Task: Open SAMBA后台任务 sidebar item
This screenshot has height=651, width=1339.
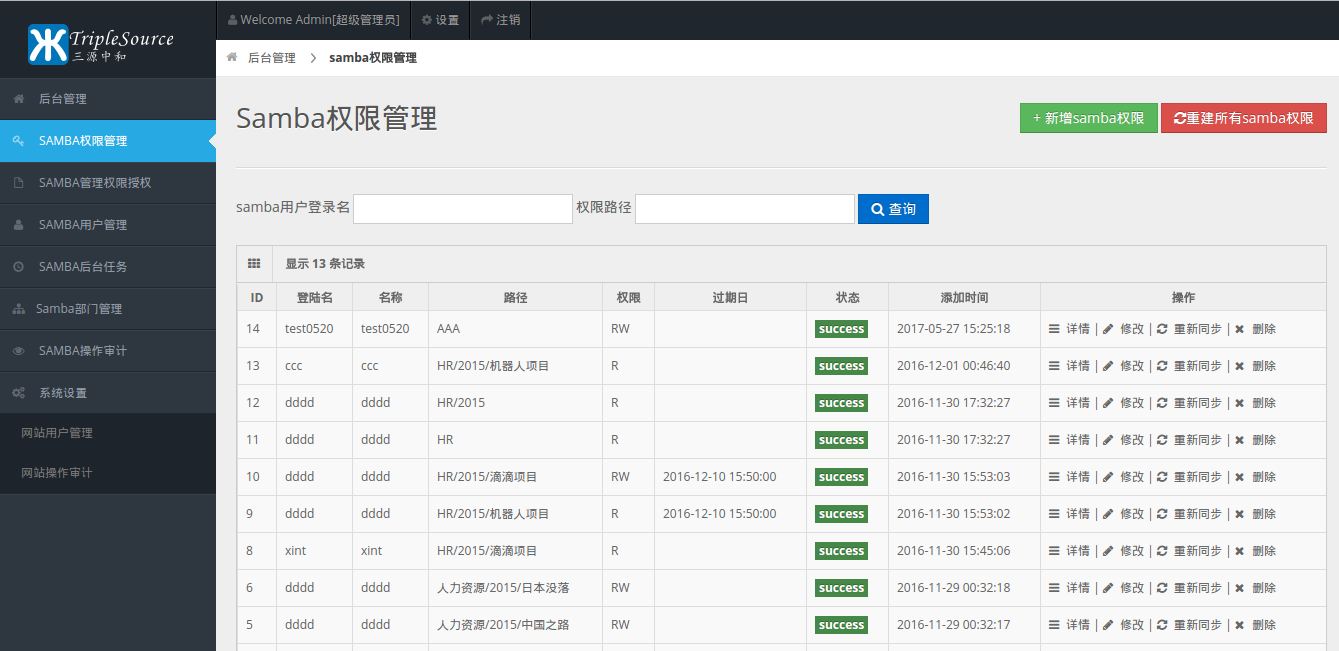Action: pos(108,267)
